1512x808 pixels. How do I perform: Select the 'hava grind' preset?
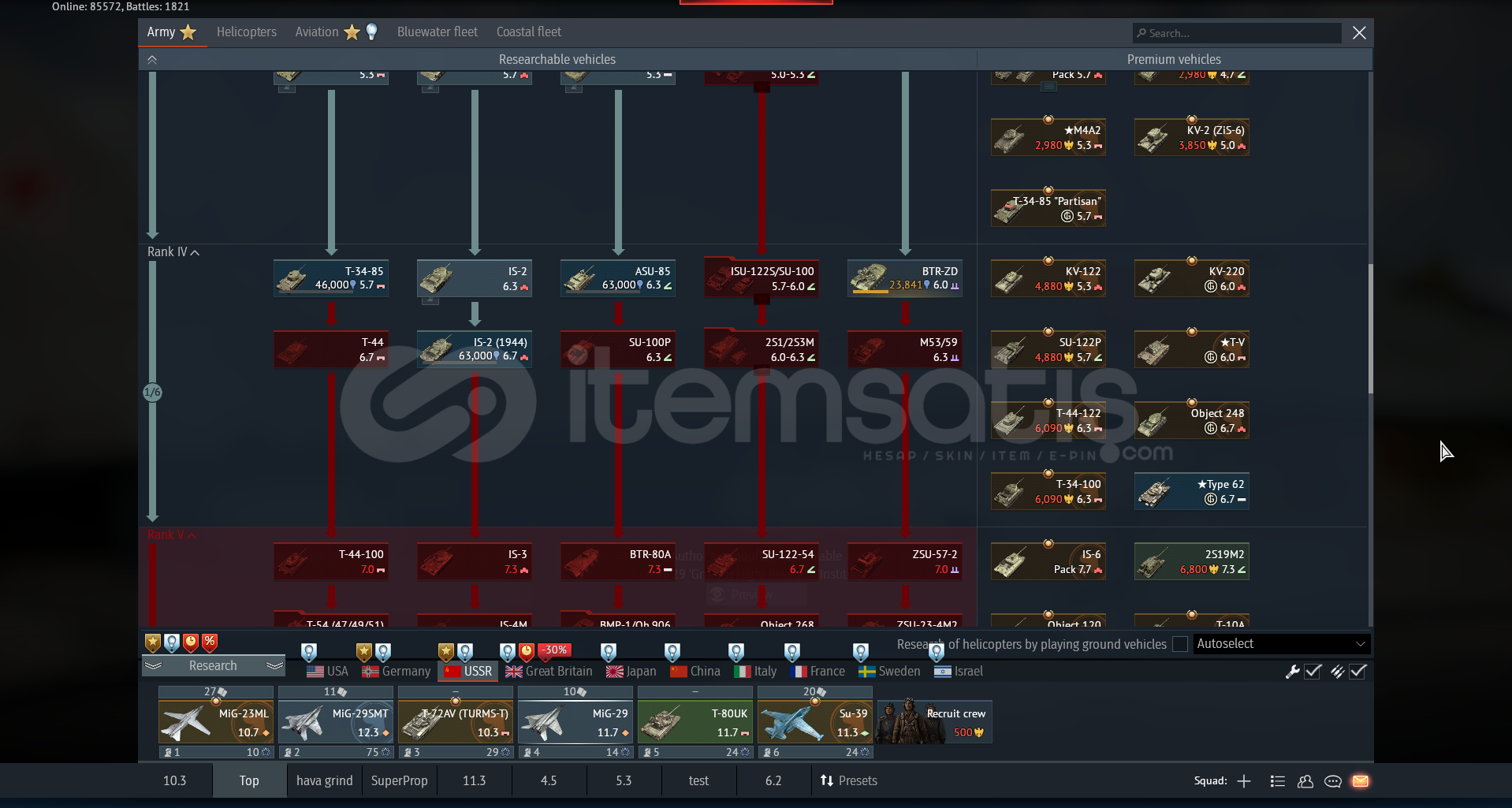coord(325,781)
